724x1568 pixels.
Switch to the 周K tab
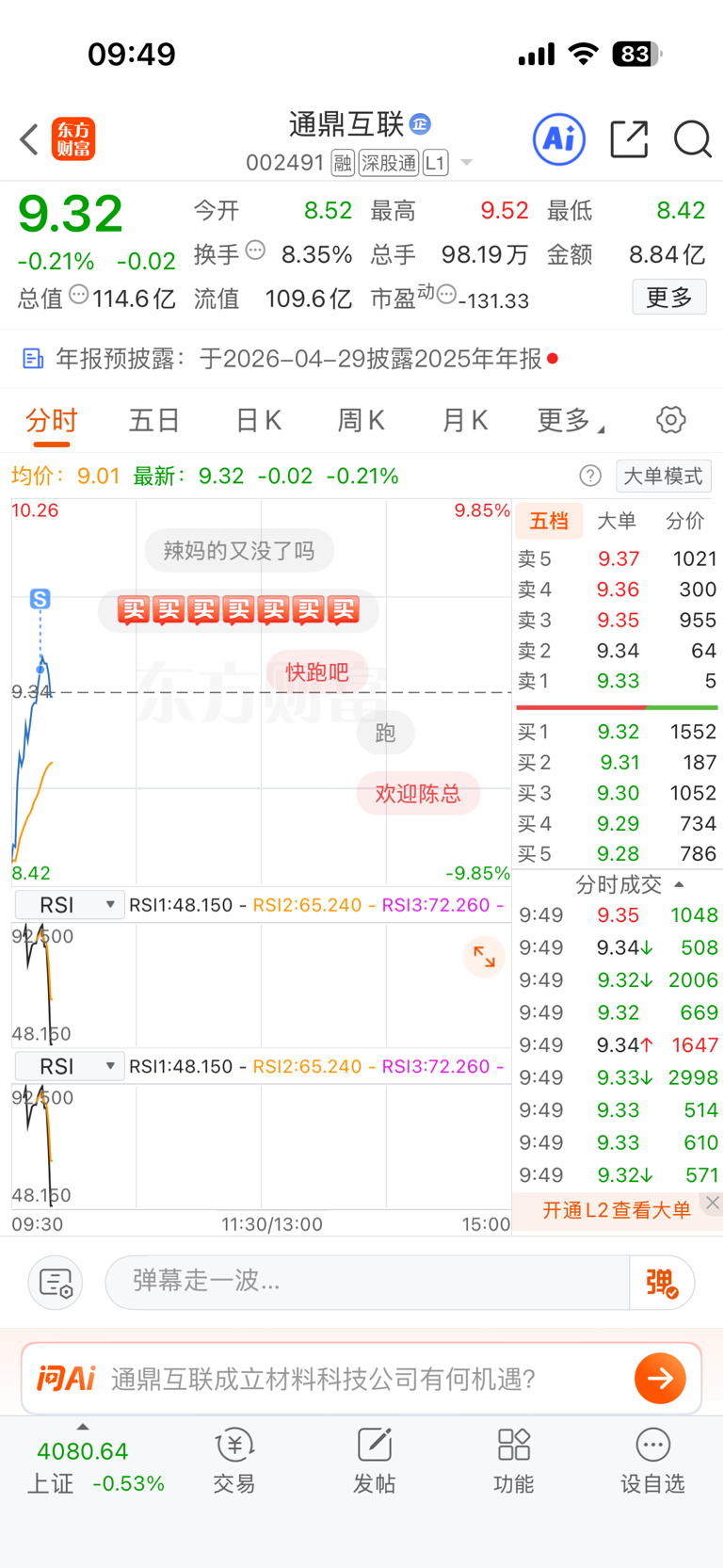362,420
